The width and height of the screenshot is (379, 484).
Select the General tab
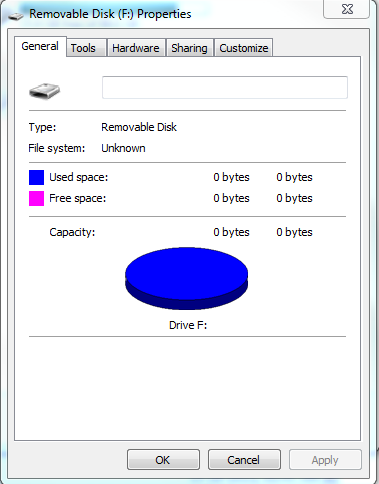pyautogui.click(x=40, y=46)
